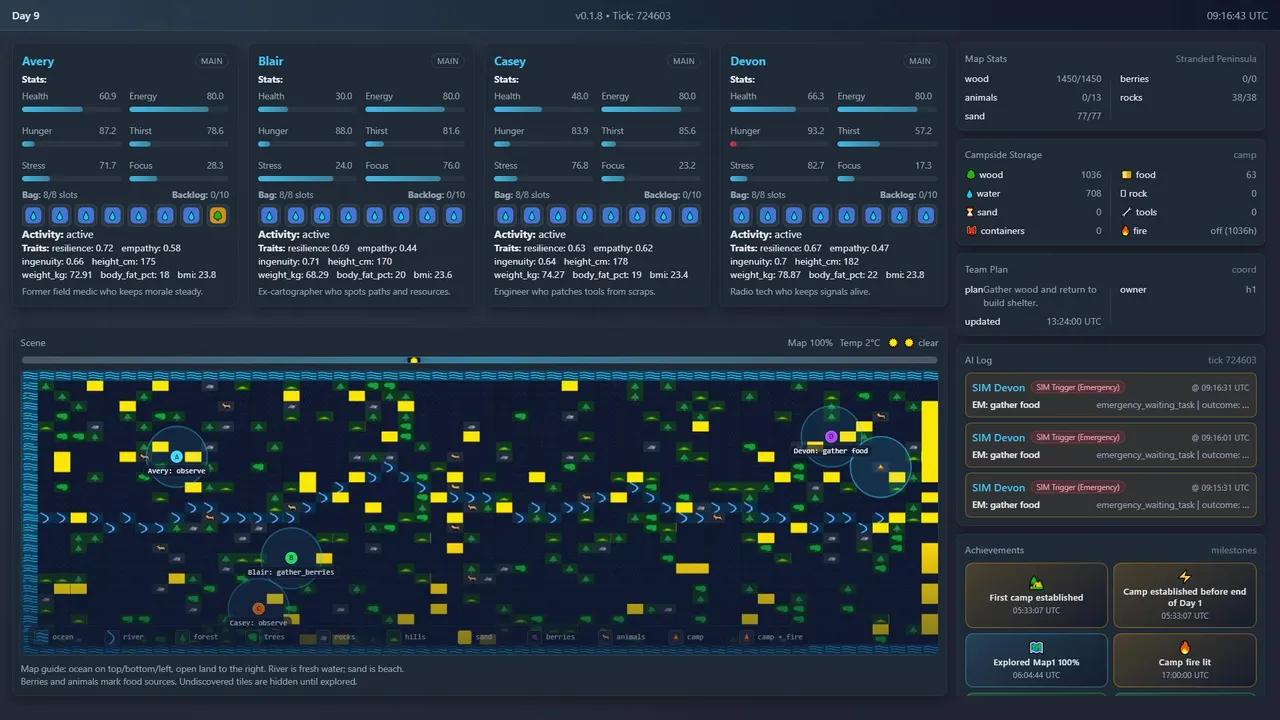Click the containers icon in Campside Storage
This screenshot has height=720, width=1280.
click(x=970, y=231)
